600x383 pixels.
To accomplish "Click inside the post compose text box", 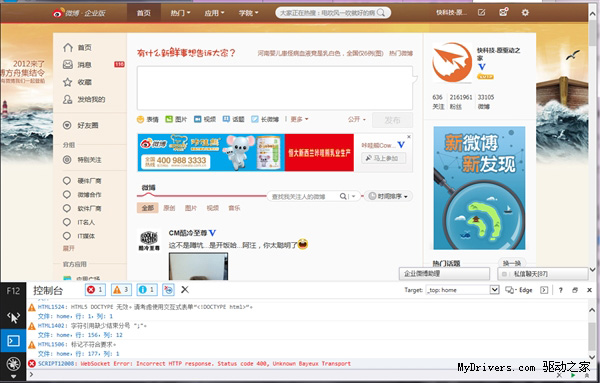I will (275, 88).
